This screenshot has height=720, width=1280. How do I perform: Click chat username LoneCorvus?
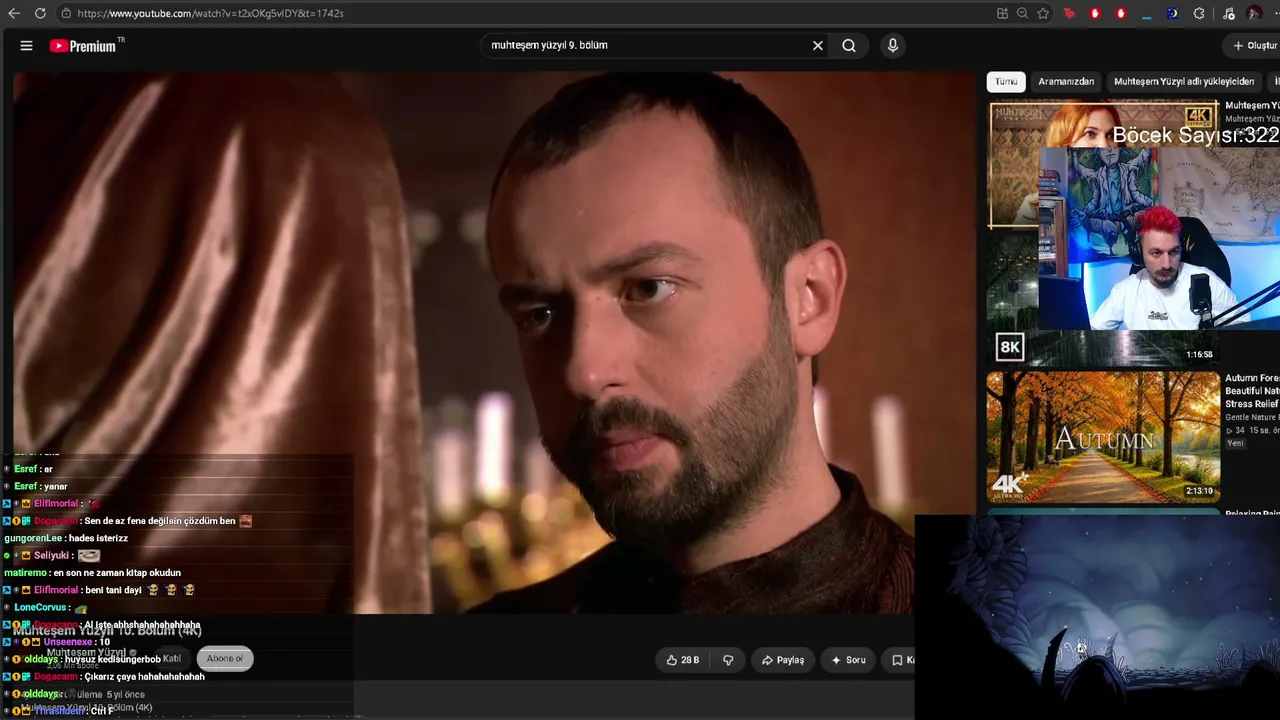tap(41, 607)
